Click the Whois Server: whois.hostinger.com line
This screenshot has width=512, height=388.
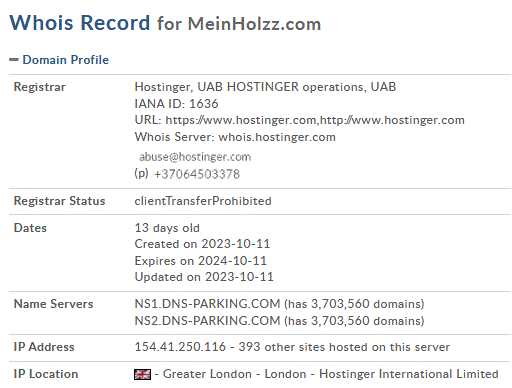[235, 137]
